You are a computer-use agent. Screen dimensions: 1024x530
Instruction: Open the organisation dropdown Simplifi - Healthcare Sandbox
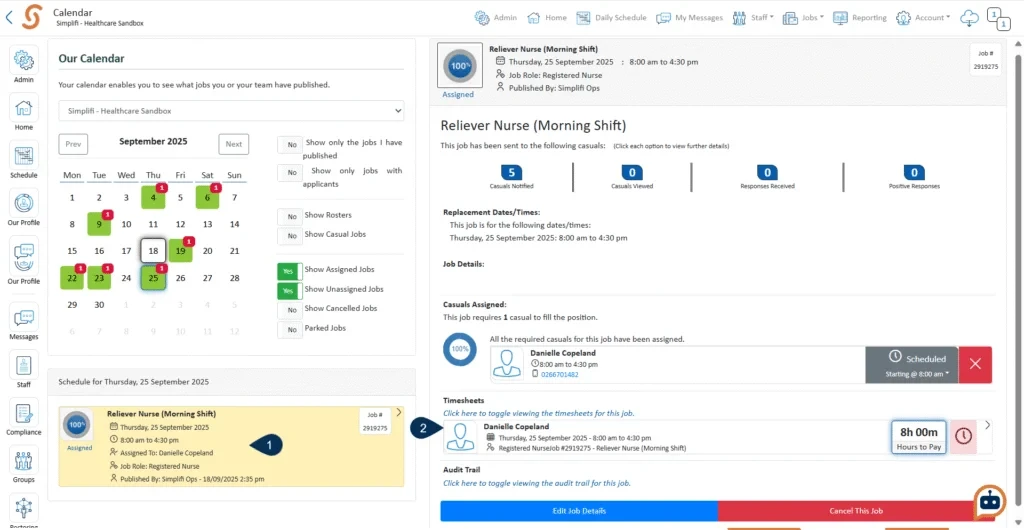[x=231, y=111]
